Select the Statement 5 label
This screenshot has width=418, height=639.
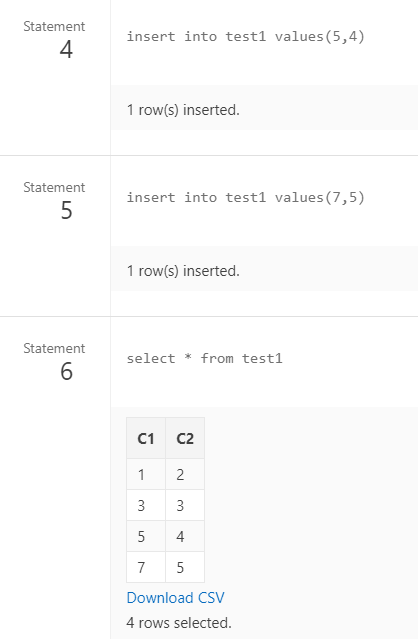point(54,201)
